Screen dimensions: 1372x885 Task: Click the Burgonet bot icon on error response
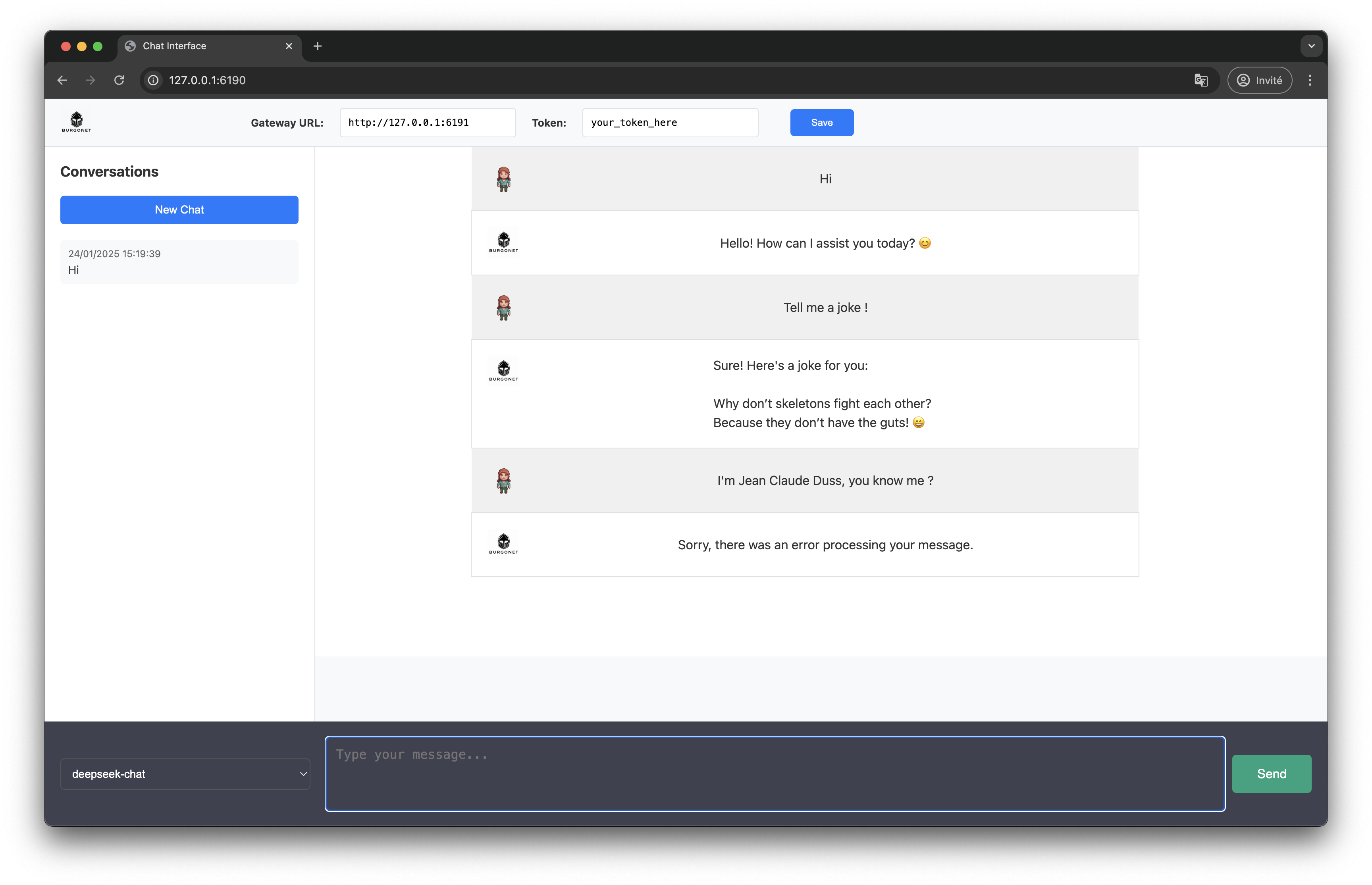coord(504,544)
